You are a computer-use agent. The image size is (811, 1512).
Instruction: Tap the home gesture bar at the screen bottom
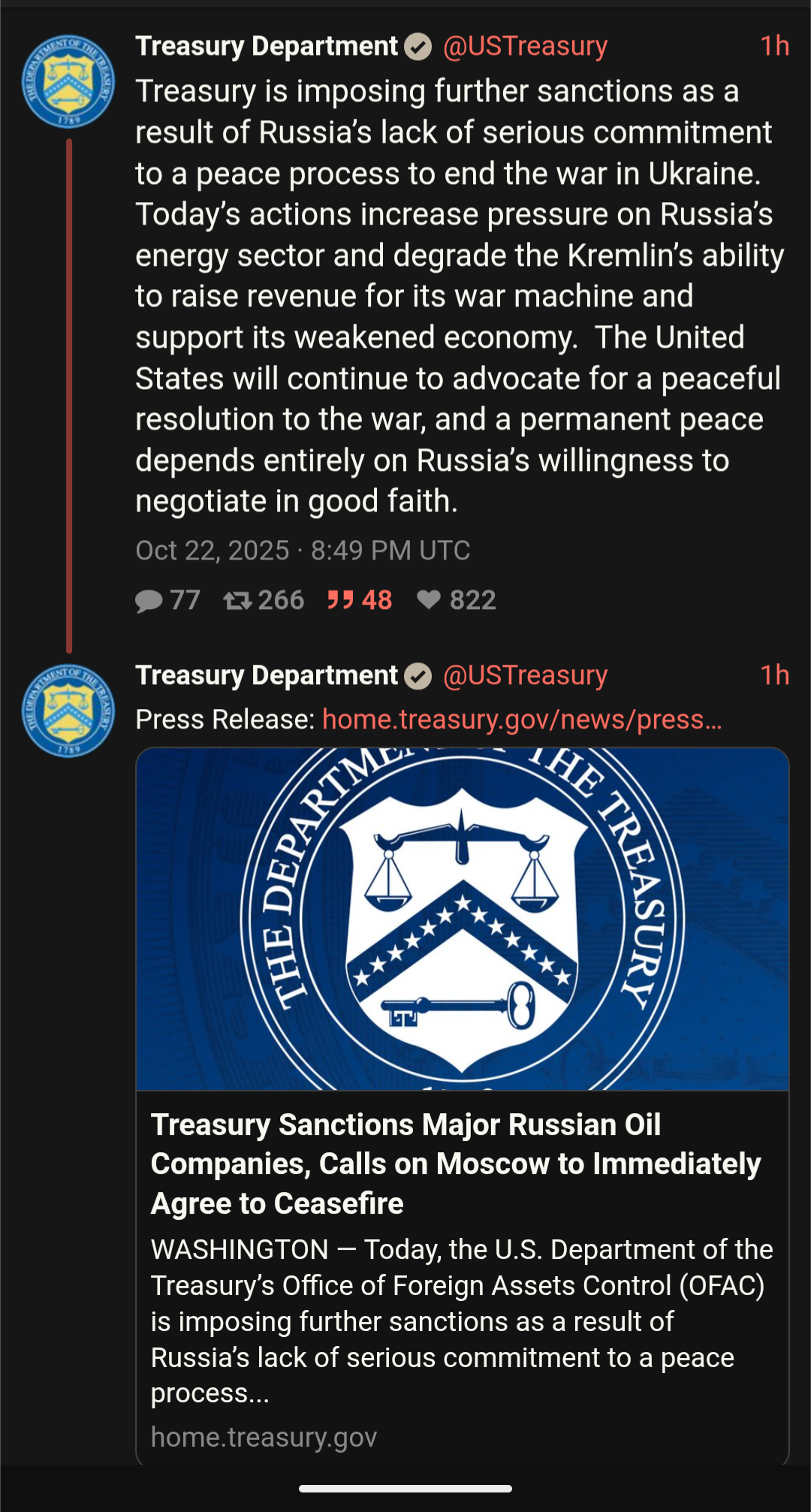point(405,1488)
